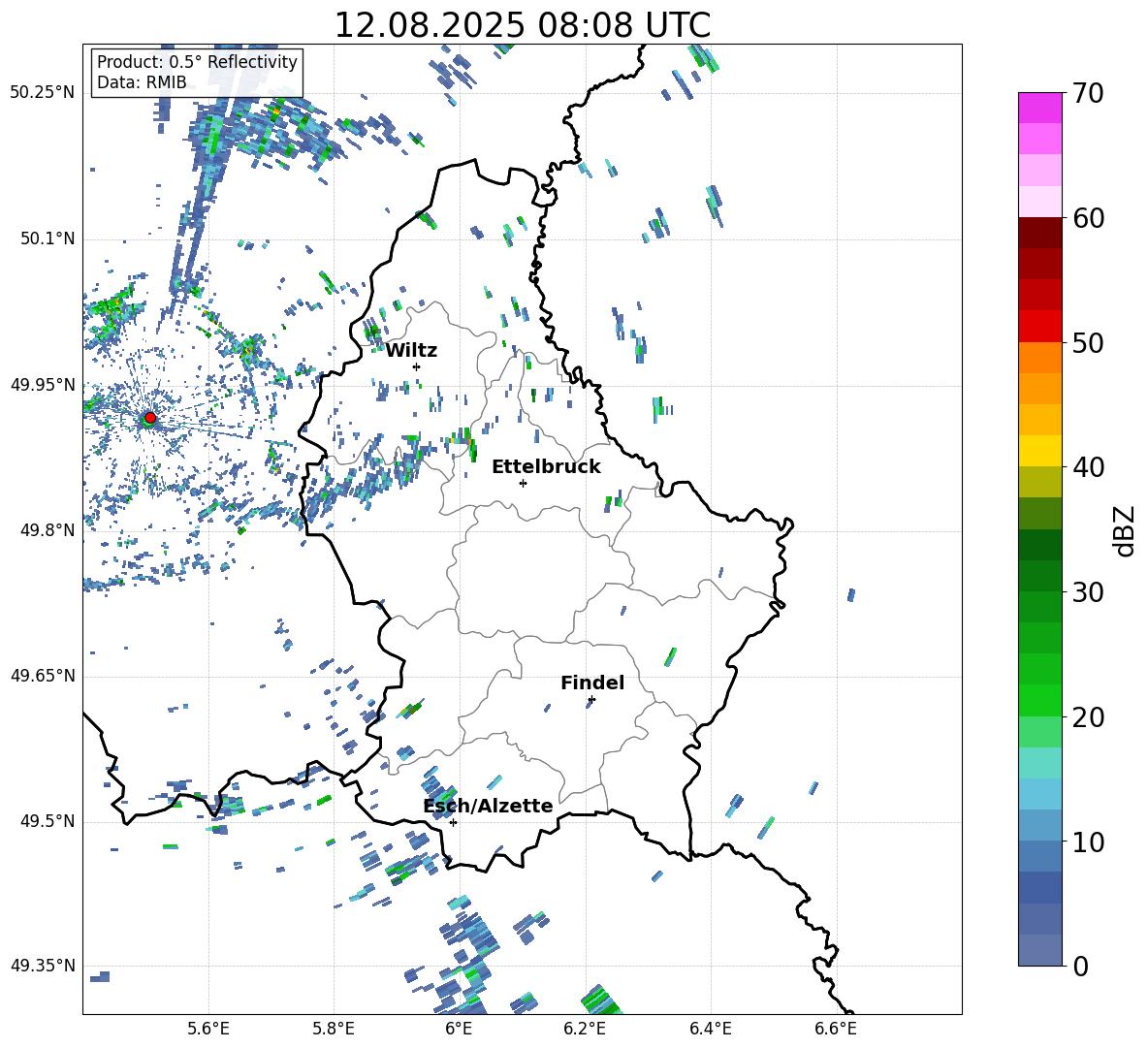
Task: Click the lowest slate-blue 0 dBZ segment
Action: click(1039, 950)
